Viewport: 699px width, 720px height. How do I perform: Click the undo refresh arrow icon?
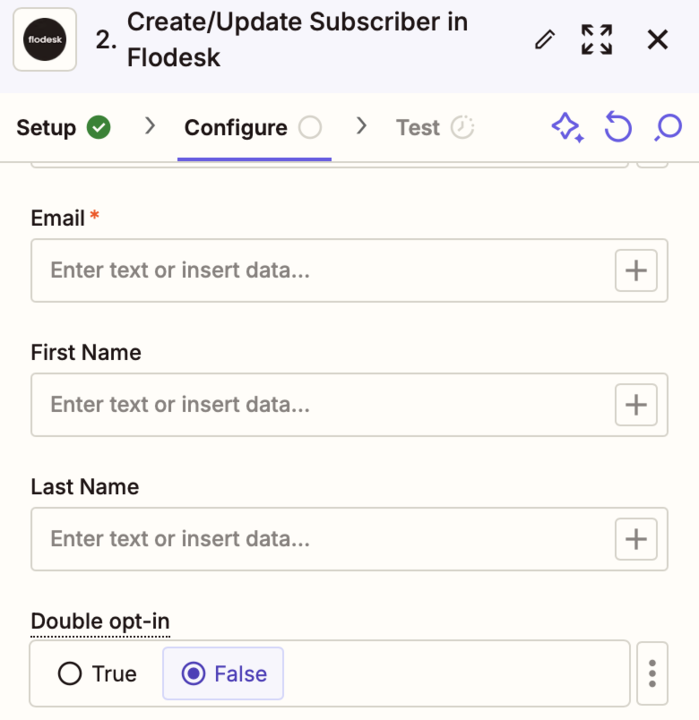click(x=618, y=126)
